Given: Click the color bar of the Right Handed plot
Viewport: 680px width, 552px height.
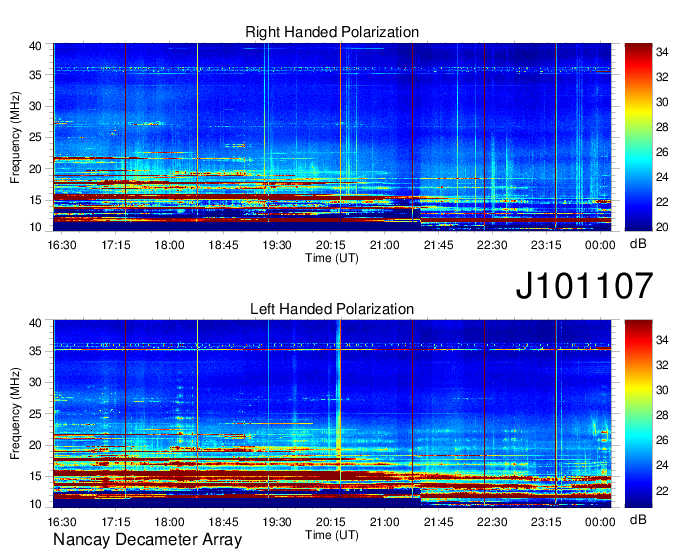Looking at the screenshot, I should tap(638, 137).
